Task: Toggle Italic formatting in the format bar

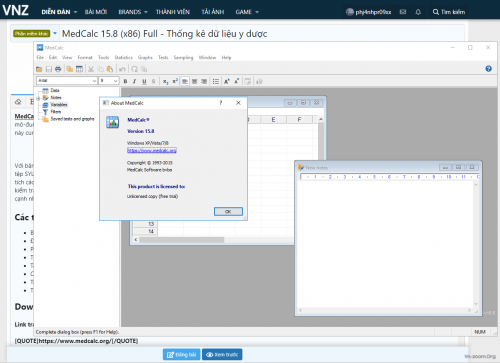Action: tap(135, 81)
